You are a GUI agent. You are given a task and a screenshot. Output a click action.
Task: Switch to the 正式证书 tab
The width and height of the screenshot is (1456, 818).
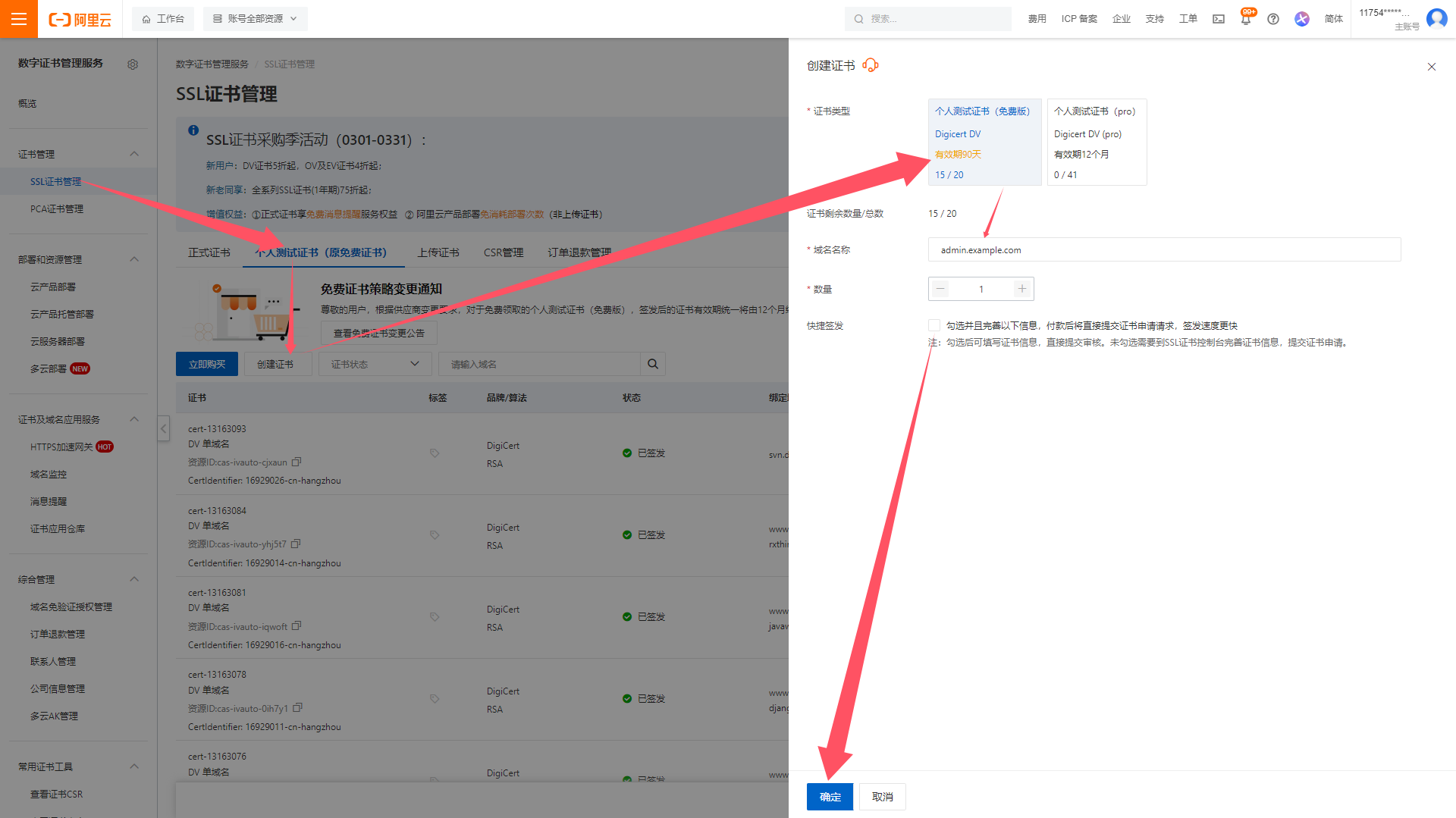pyautogui.click(x=209, y=252)
